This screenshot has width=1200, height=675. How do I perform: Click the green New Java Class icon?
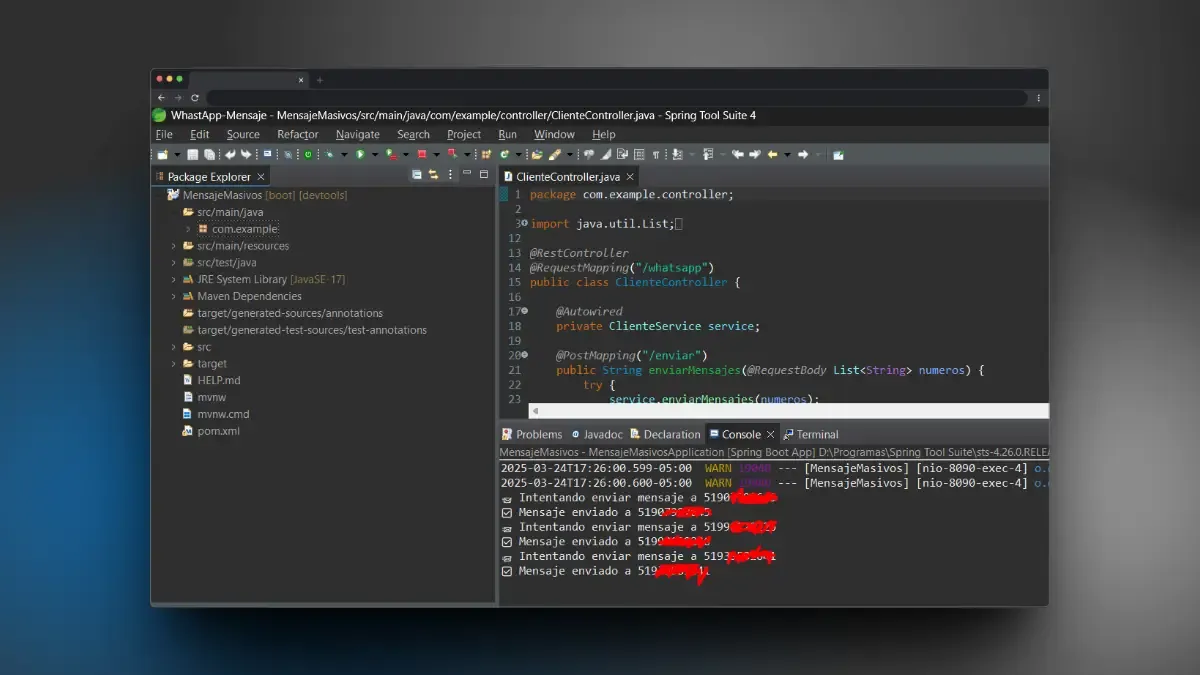click(x=505, y=155)
